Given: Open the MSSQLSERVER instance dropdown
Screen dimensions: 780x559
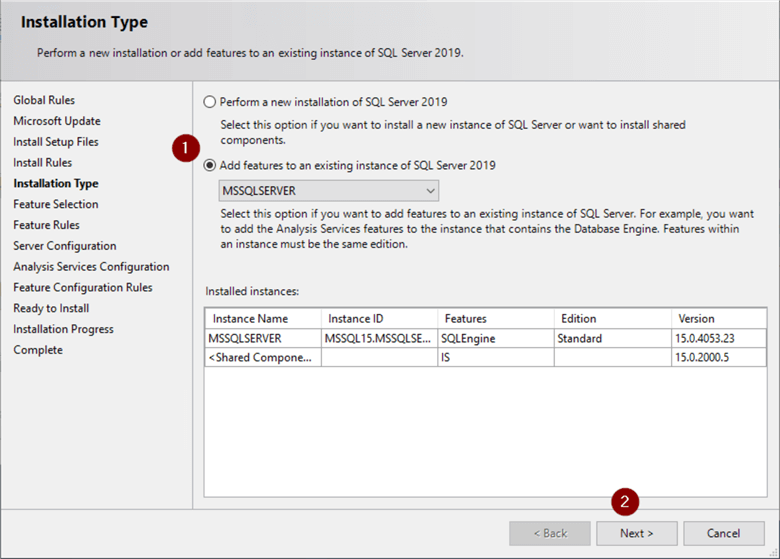Looking at the screenshot, I should (x=328, y=190).
